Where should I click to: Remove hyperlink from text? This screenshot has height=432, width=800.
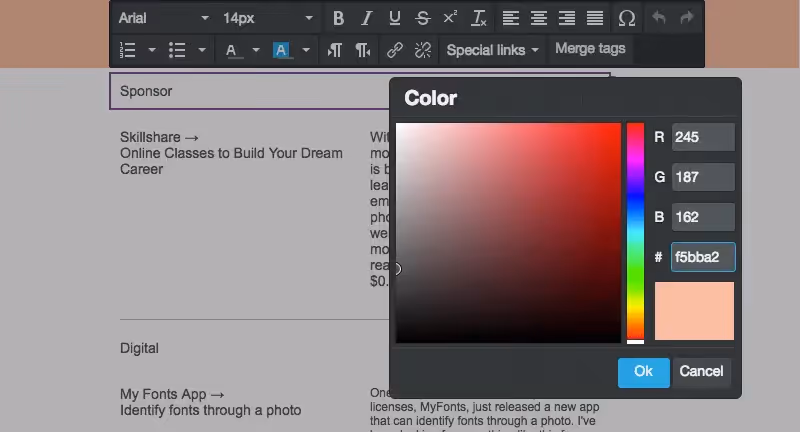(x=422, y=50)
